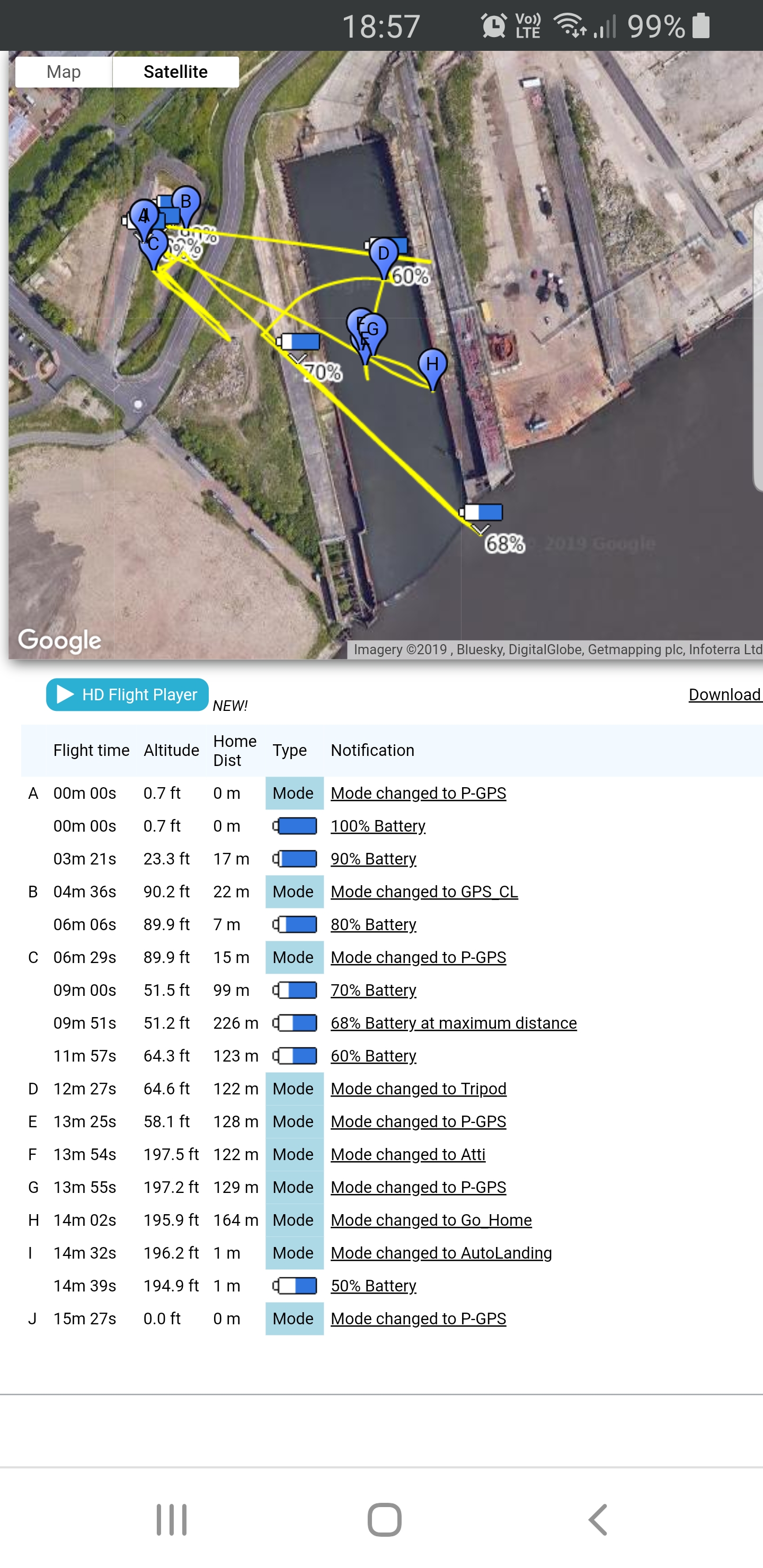
Task: Open 'Mode changed to Tripod' notification
Action: point(419,1089)
